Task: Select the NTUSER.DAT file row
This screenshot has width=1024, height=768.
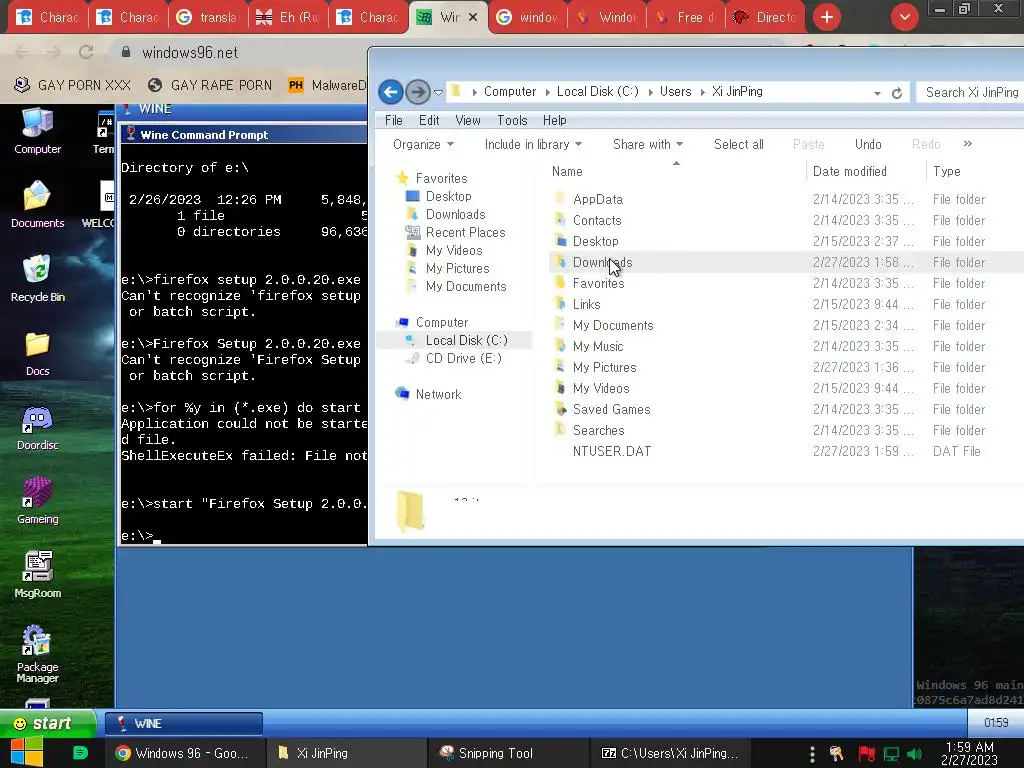Action: (786, 451)
